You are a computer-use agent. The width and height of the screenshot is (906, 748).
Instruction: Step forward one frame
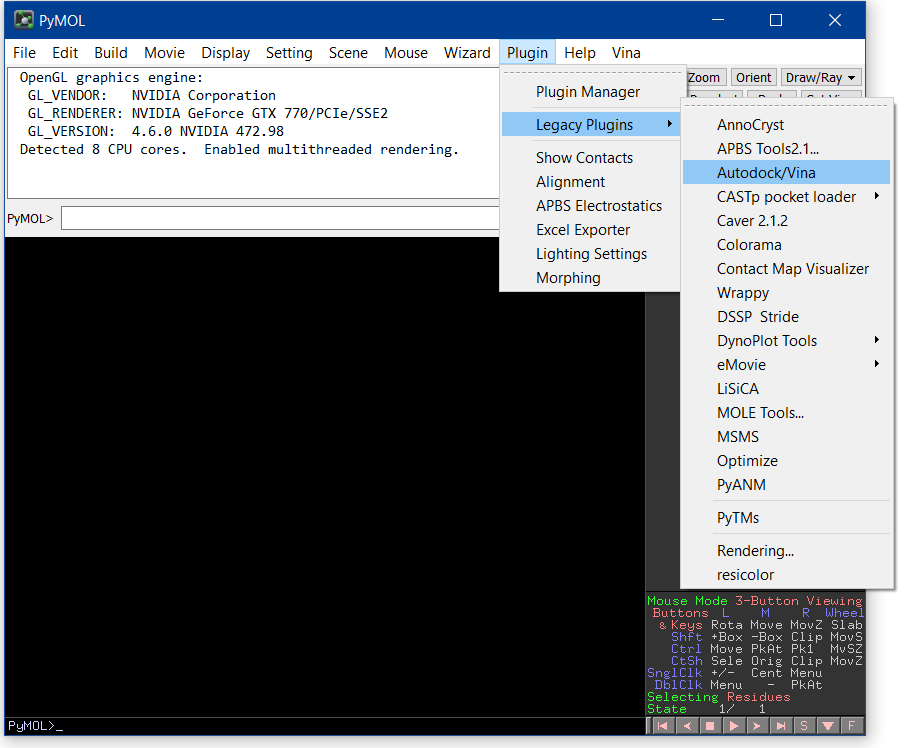pos(758,726)
